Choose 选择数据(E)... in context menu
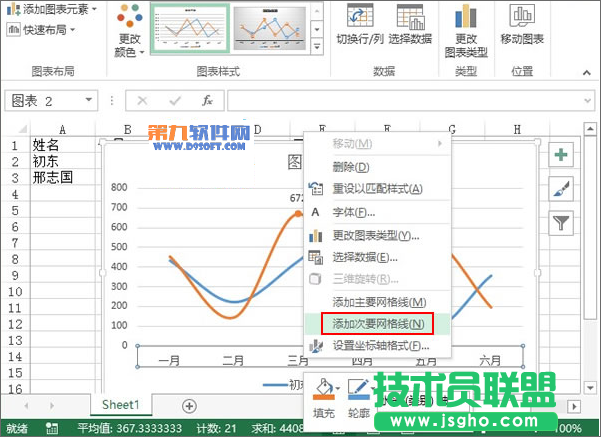 tap(377, 257)
